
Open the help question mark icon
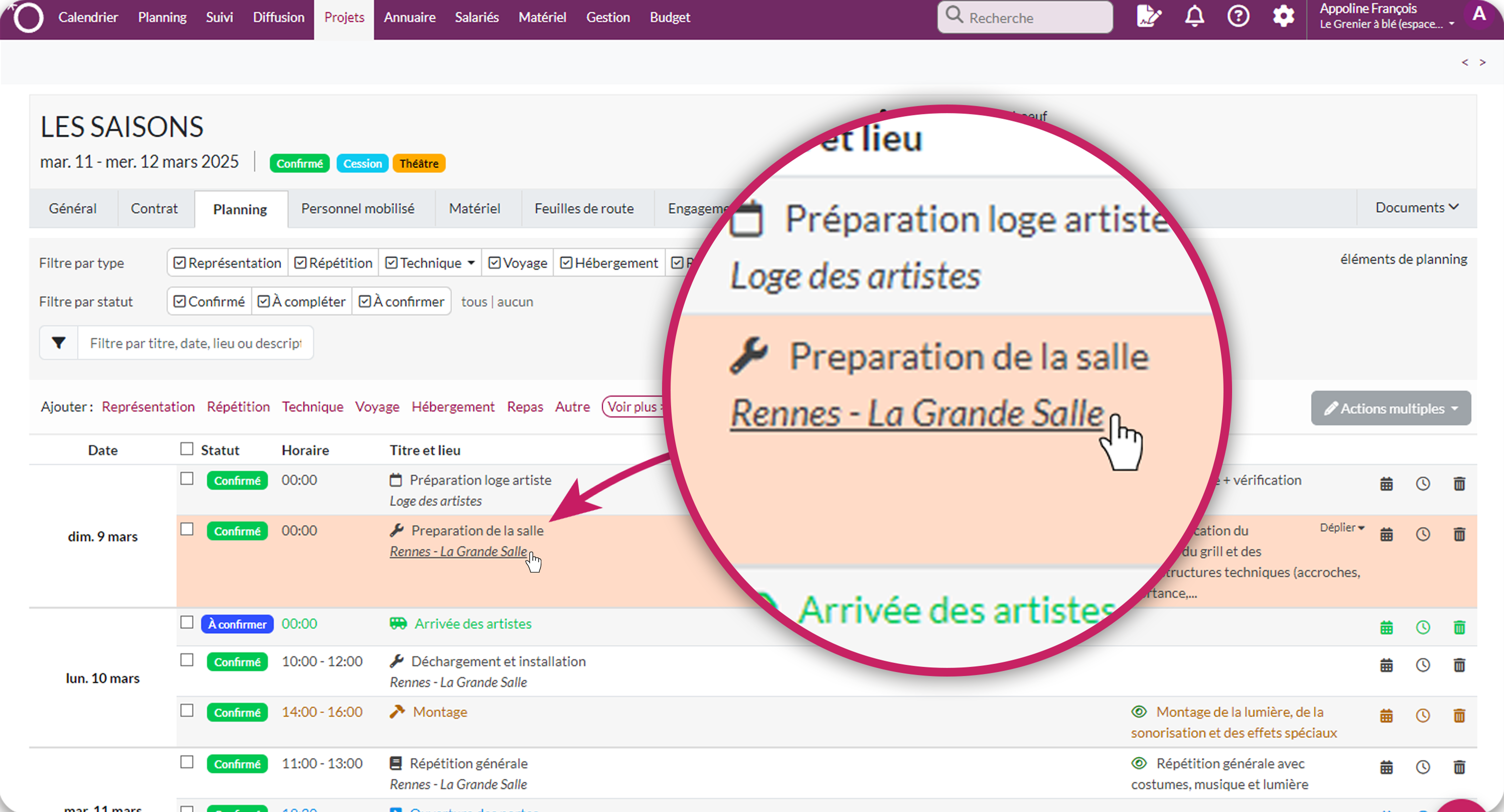coord(1238,17)
